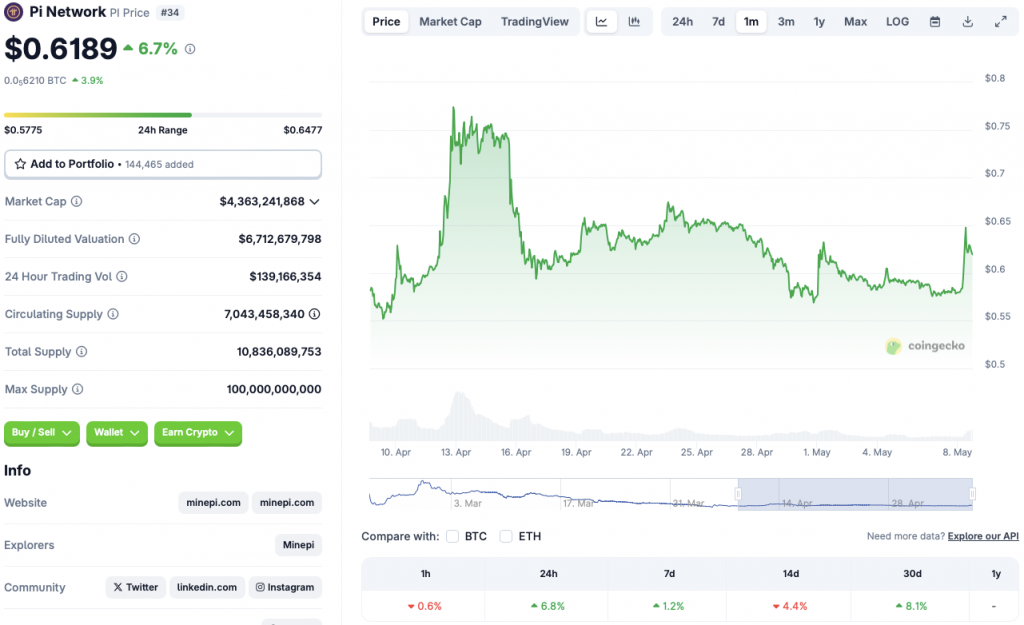
Task: Set chart range to Max
Action: pyautogui.click(x=856, y=22)
